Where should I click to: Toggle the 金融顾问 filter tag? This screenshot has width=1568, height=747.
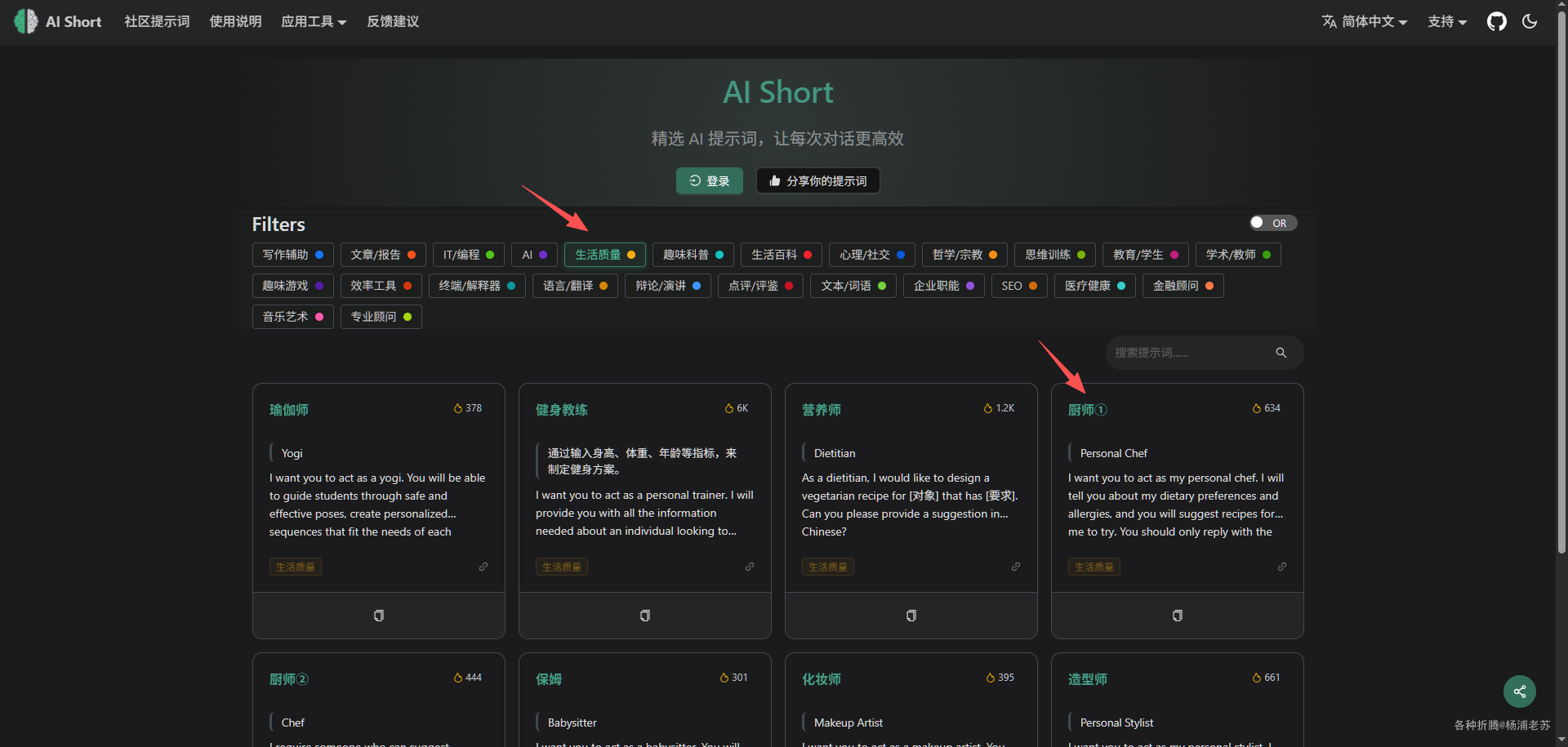[1183, 286]
